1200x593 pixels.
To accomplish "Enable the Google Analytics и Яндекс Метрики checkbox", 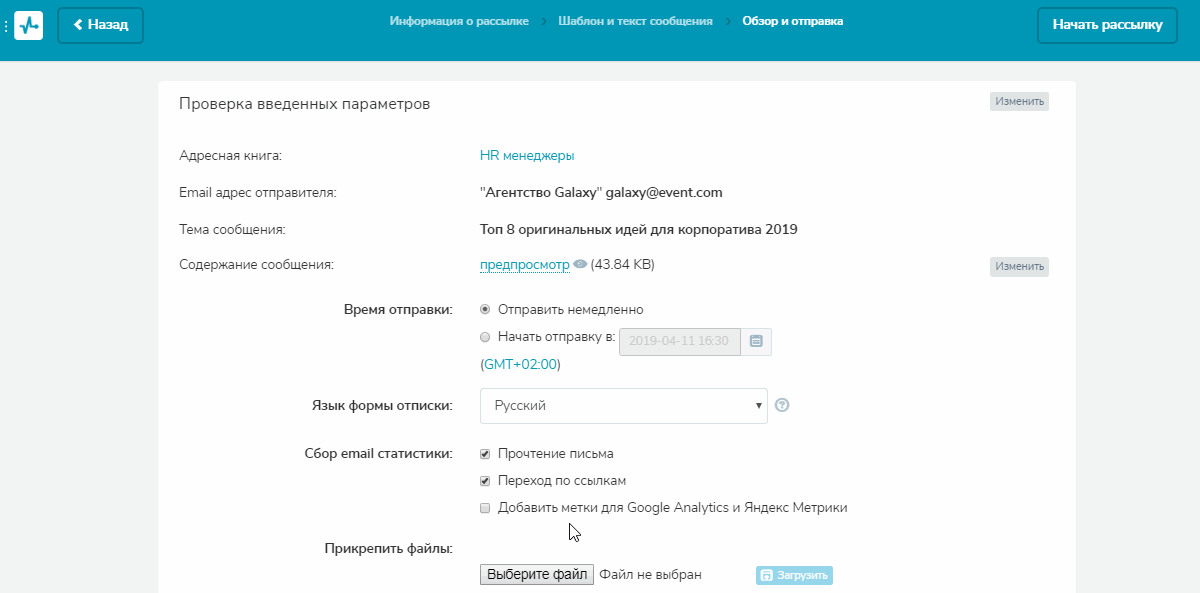I will [x=485, y=507].
